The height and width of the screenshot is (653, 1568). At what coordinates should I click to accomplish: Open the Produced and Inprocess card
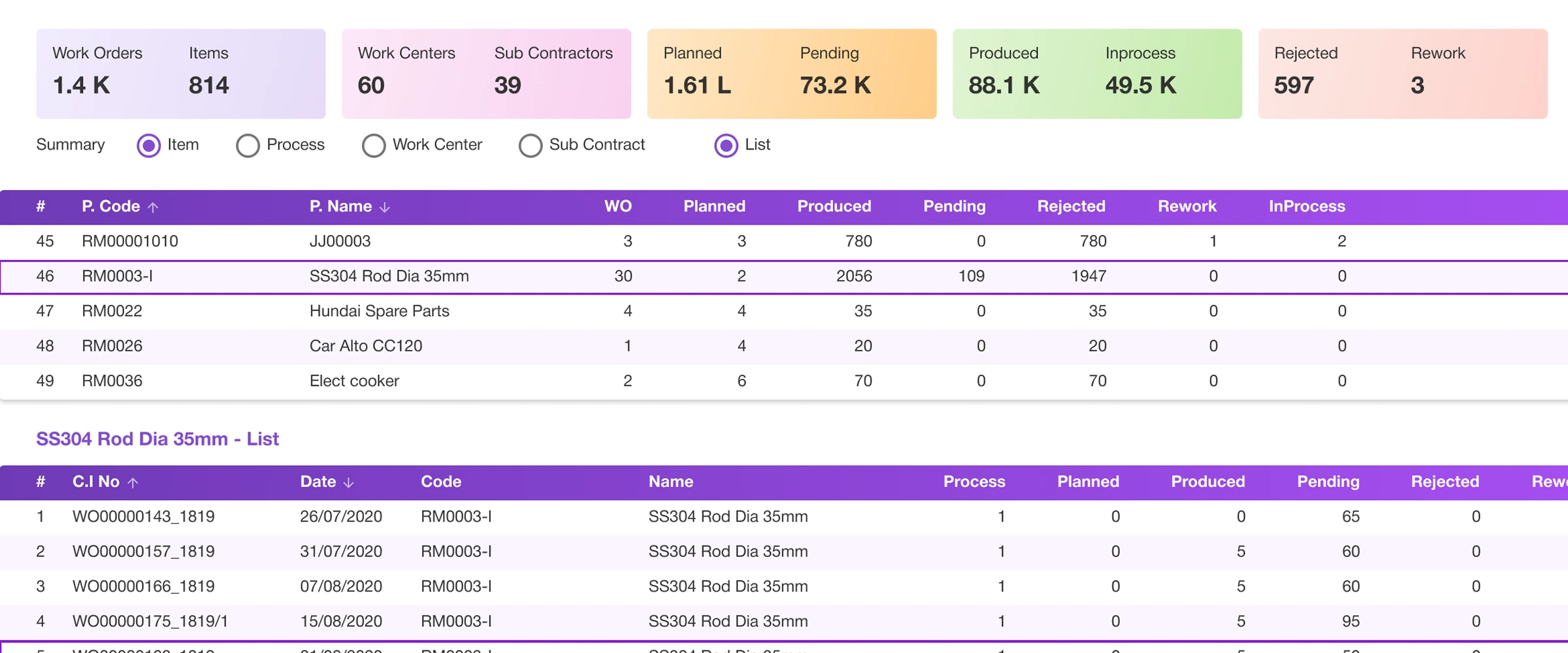click(1097, 74)
